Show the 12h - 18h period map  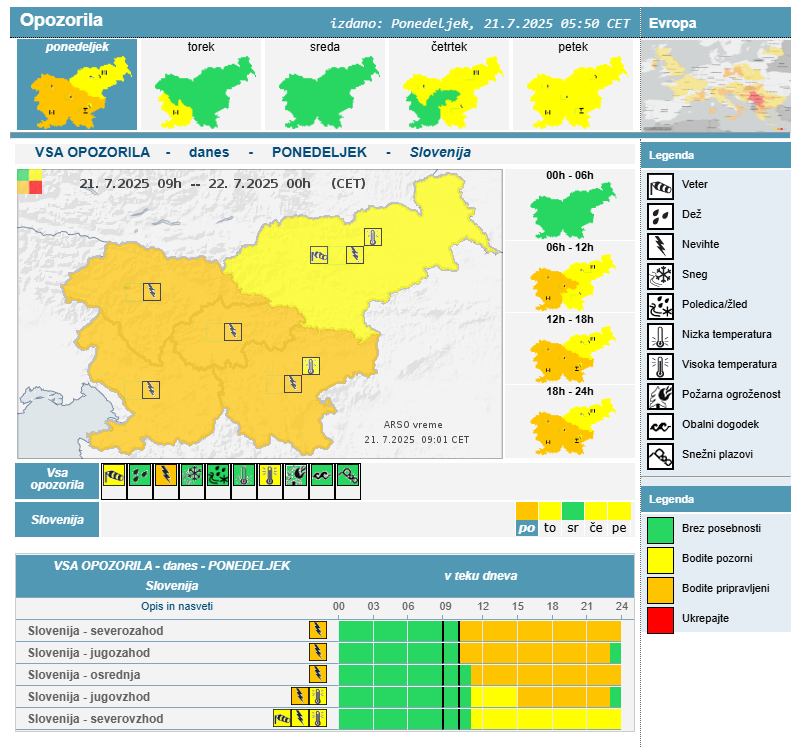coord(570,349)
